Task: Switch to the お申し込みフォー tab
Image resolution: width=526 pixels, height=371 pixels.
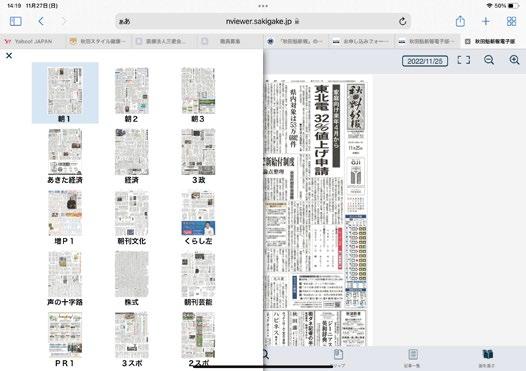Action: [x=362, y=41]
